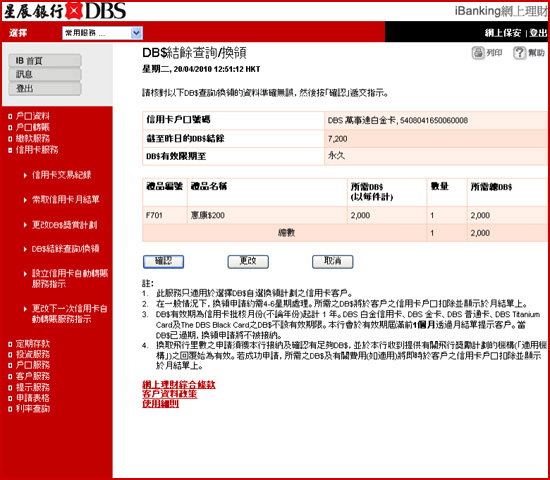Expand 信用卡服務 menu section
Image resolution: width=550 pixels, height=480 pixels.
click(x=33, y=150)
